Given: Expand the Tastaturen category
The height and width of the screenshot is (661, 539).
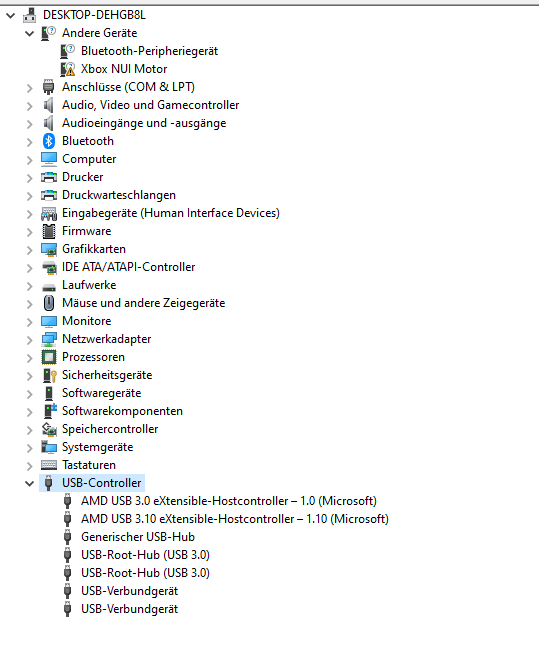Looking at the screenshot, I should click(29, 466).
